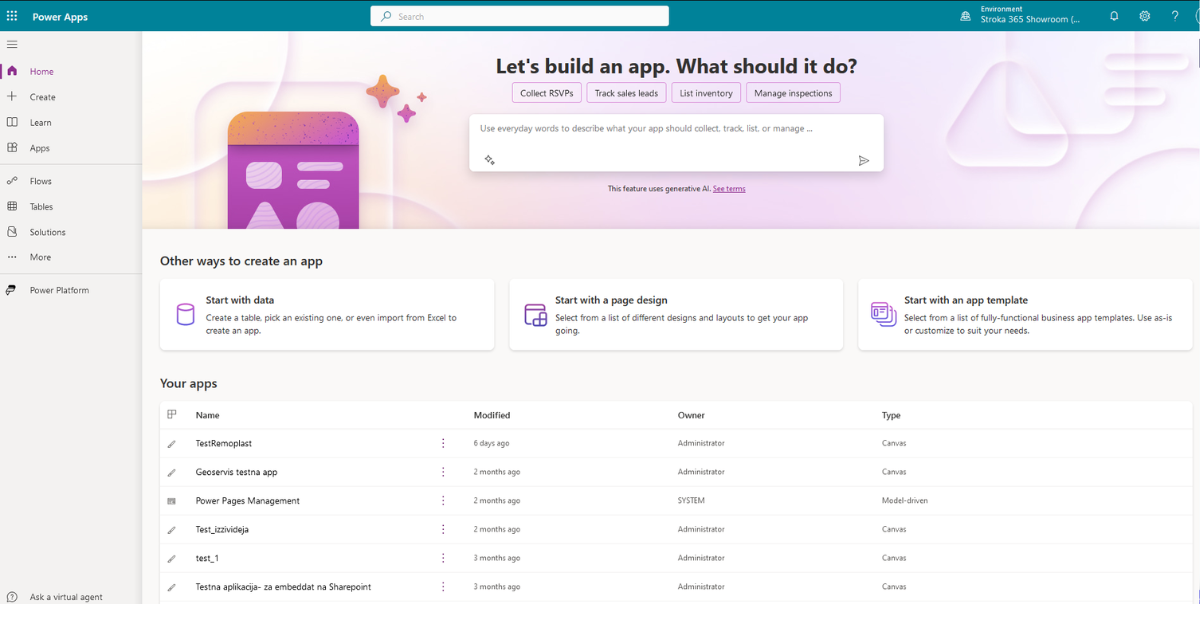Click the Search box in the header
This screenshot has width=1200, height=628.
pos(520,16)
